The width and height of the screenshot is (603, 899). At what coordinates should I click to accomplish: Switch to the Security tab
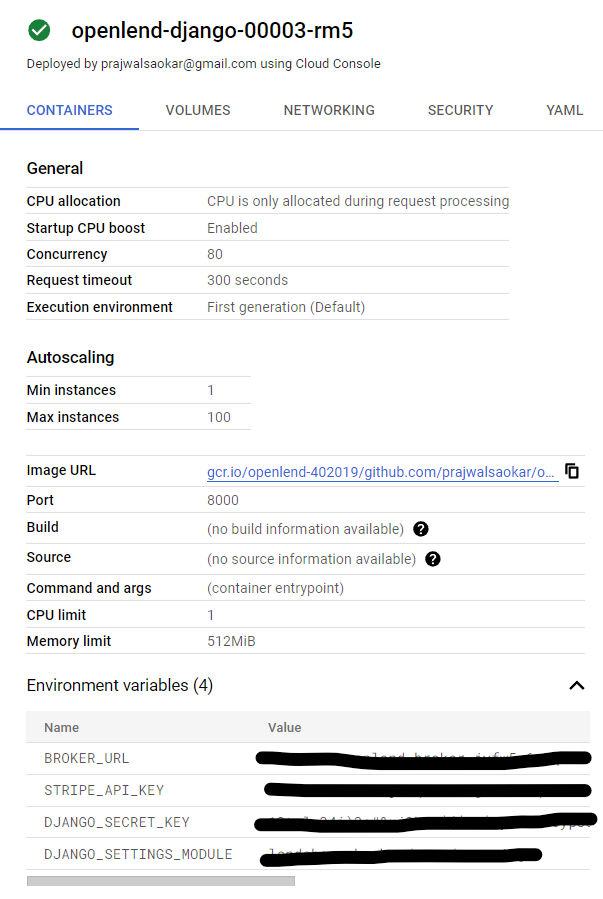pos(460,111)
